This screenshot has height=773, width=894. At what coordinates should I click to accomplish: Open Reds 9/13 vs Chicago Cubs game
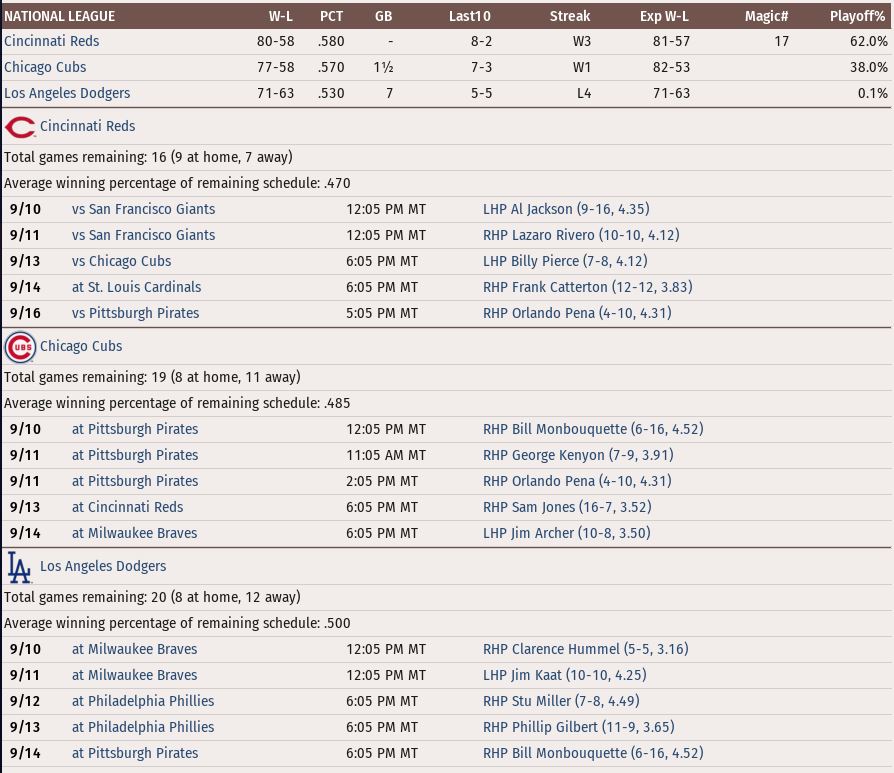tap(121, 261)
